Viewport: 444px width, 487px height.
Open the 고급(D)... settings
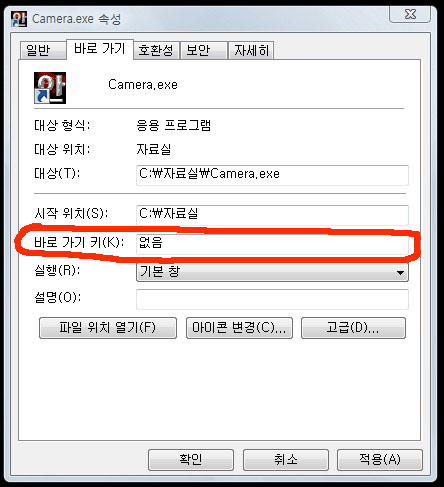(353, 328)
